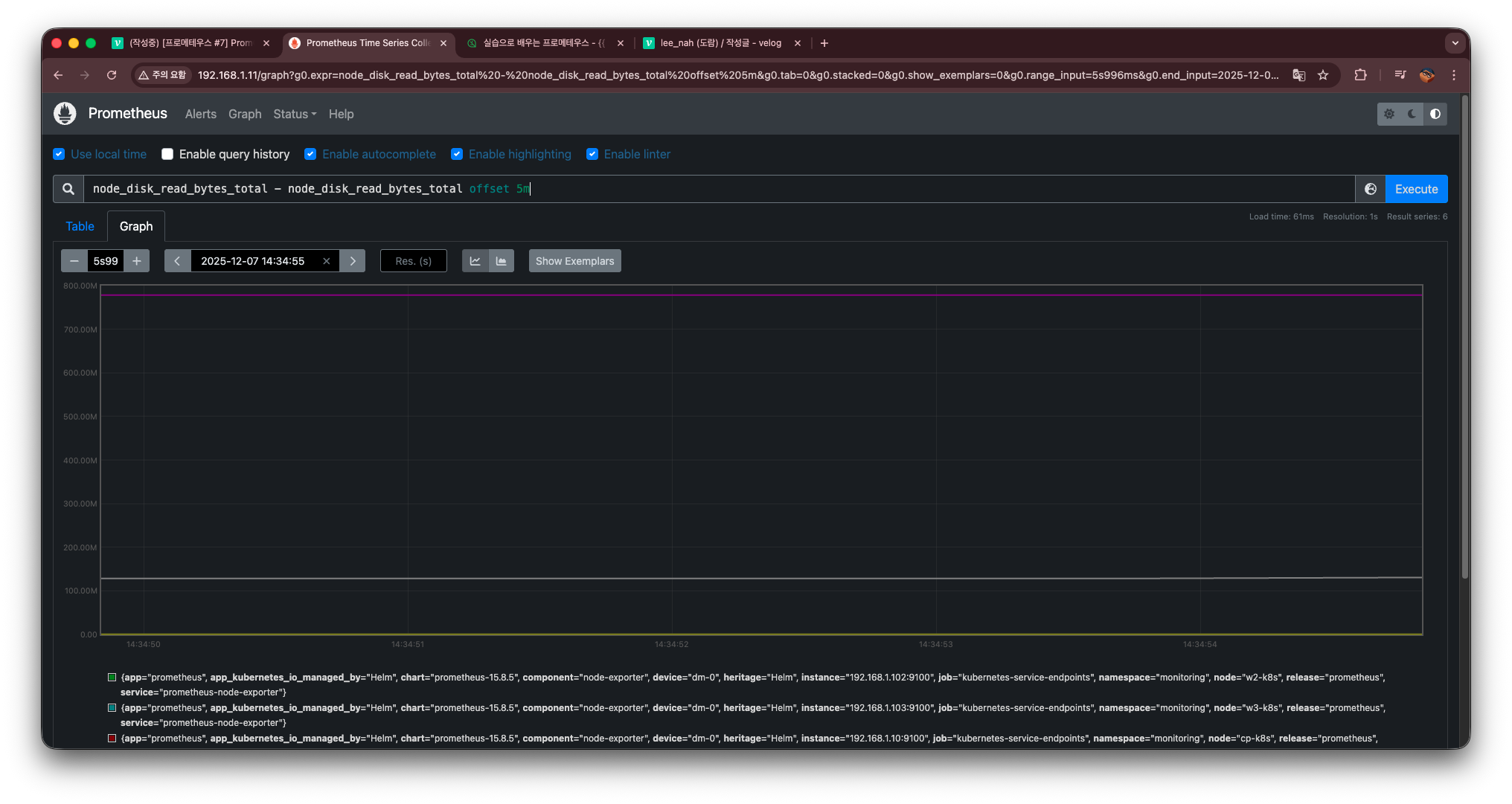
Task: Click the metrics explorer globe icon
Action: pos(1370,189)
